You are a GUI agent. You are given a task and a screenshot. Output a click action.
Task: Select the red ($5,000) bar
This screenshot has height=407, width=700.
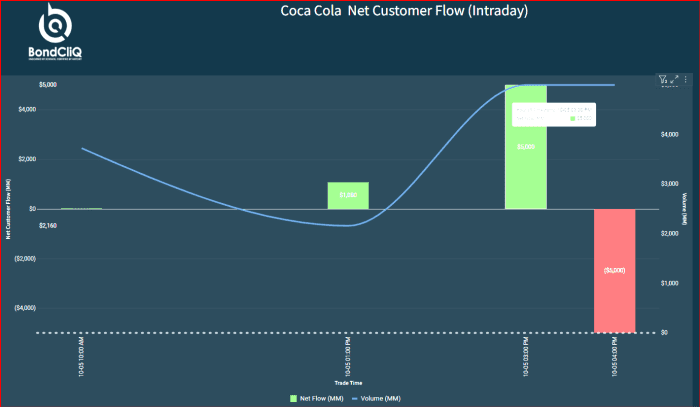[x=615, y=271]
